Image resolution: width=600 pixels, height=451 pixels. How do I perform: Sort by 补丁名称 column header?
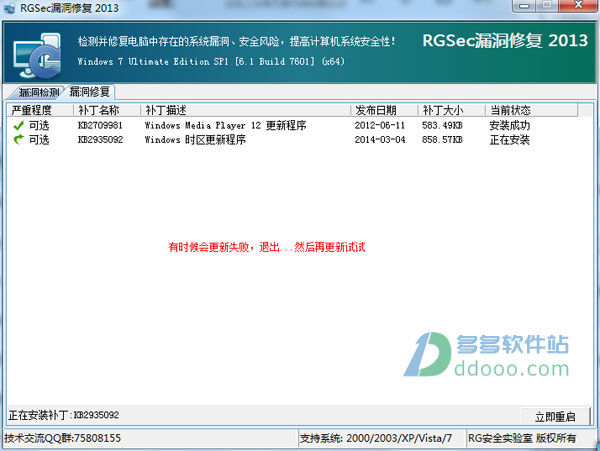point(107,110)
